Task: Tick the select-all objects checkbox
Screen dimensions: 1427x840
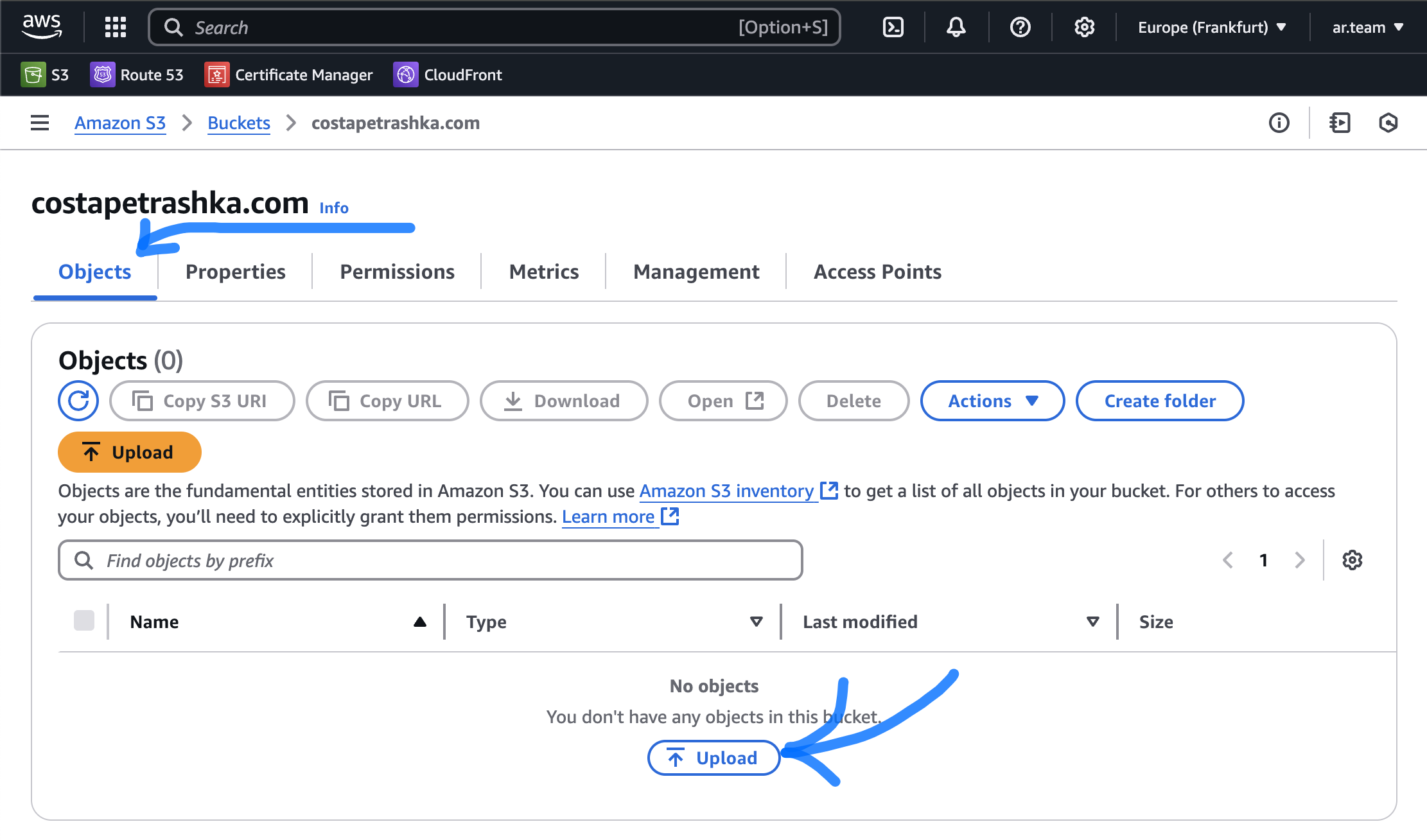Action: [x=84, y=621]
